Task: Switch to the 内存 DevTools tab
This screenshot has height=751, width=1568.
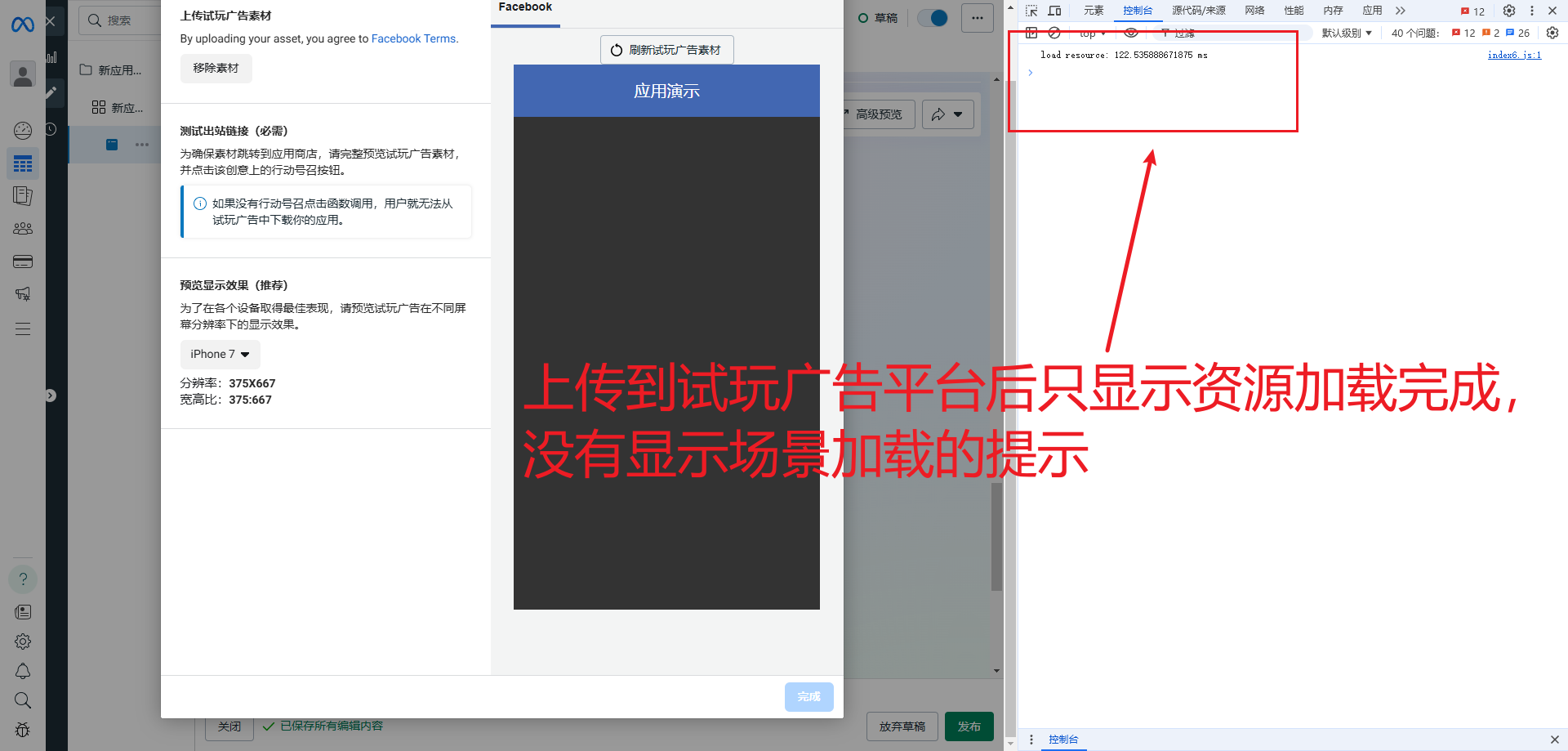Action: point(1333,11)
